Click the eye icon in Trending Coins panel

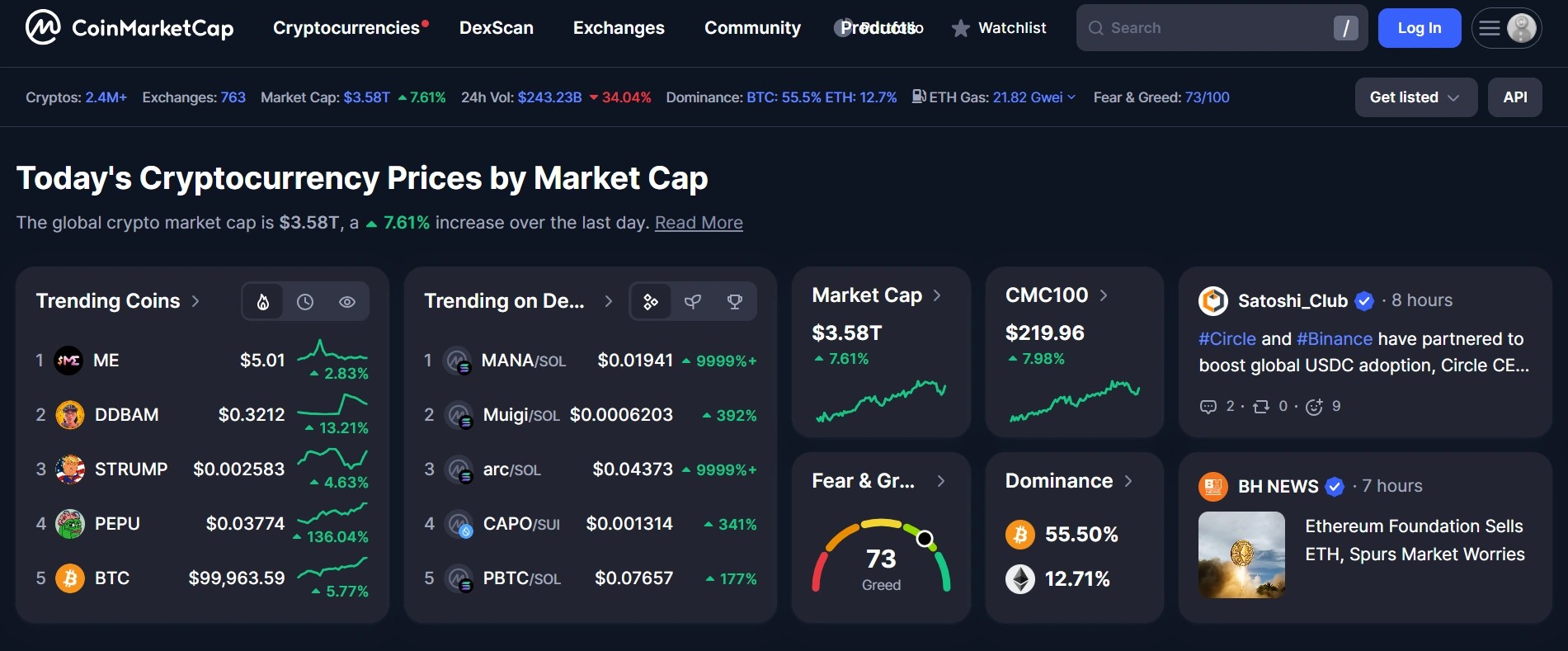pos(346,301)
